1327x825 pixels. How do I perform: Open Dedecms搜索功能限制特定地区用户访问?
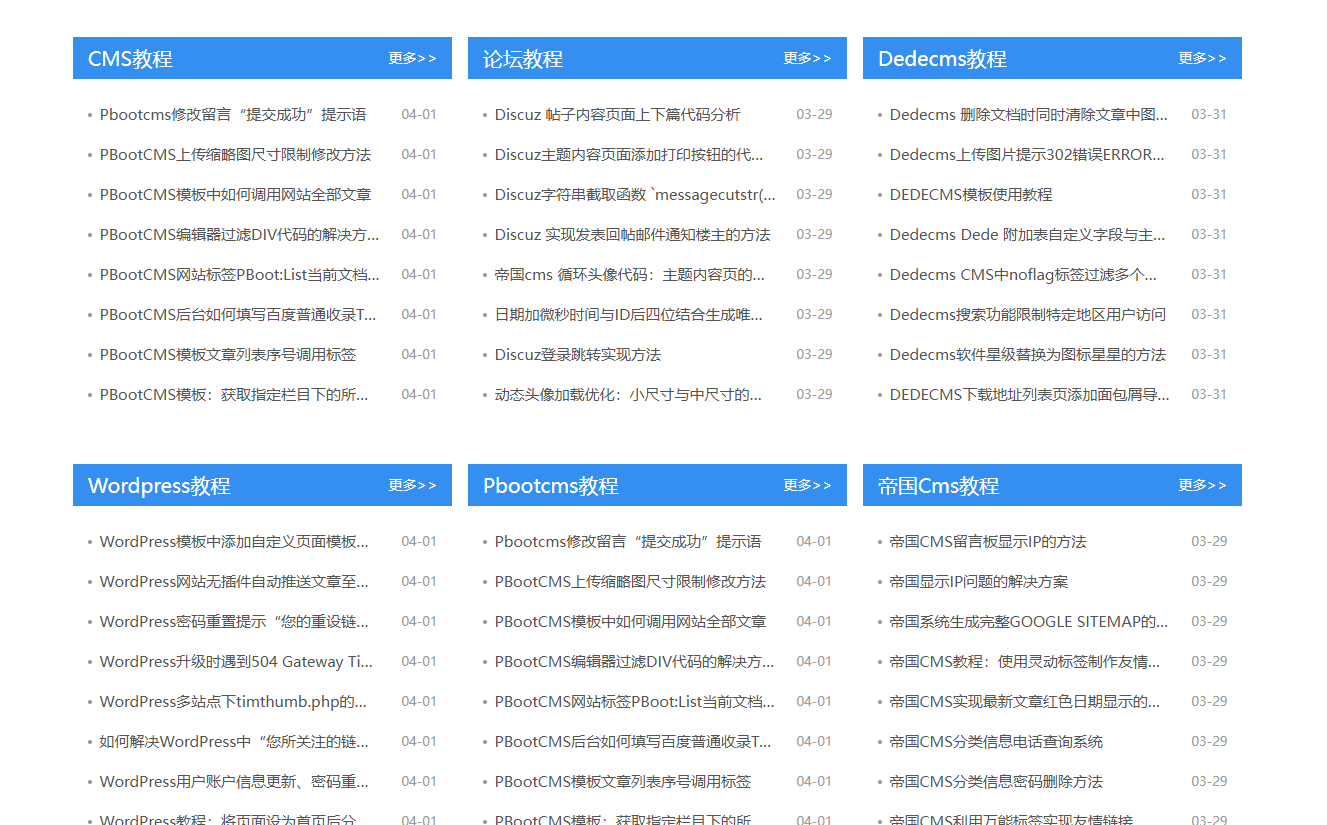[1028, 315]
